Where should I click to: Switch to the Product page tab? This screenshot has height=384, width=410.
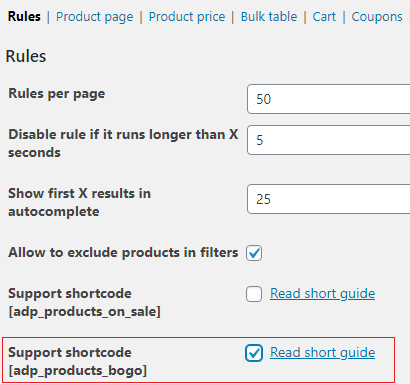tap(95, 17)
